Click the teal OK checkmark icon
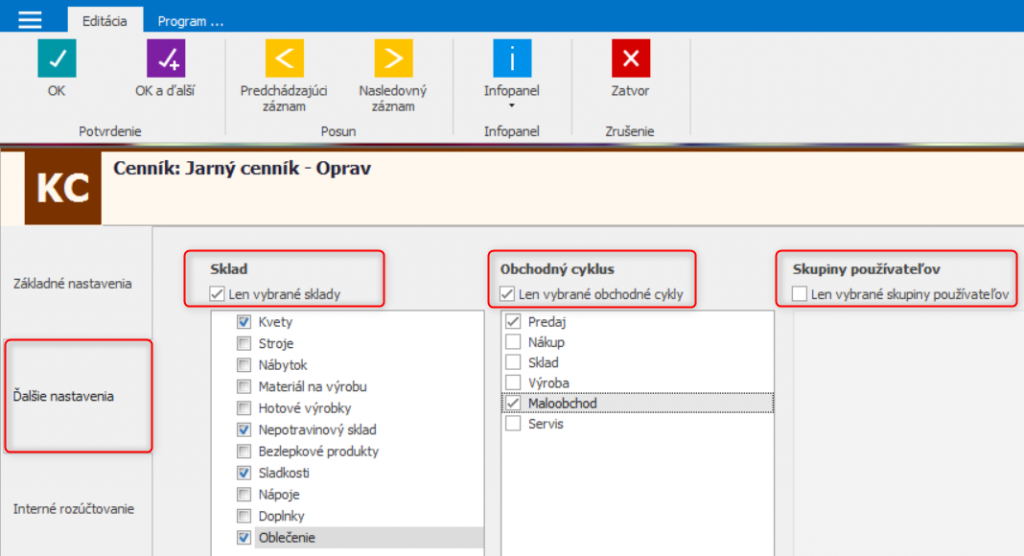 pyautogui.click(x=57, y=58)
